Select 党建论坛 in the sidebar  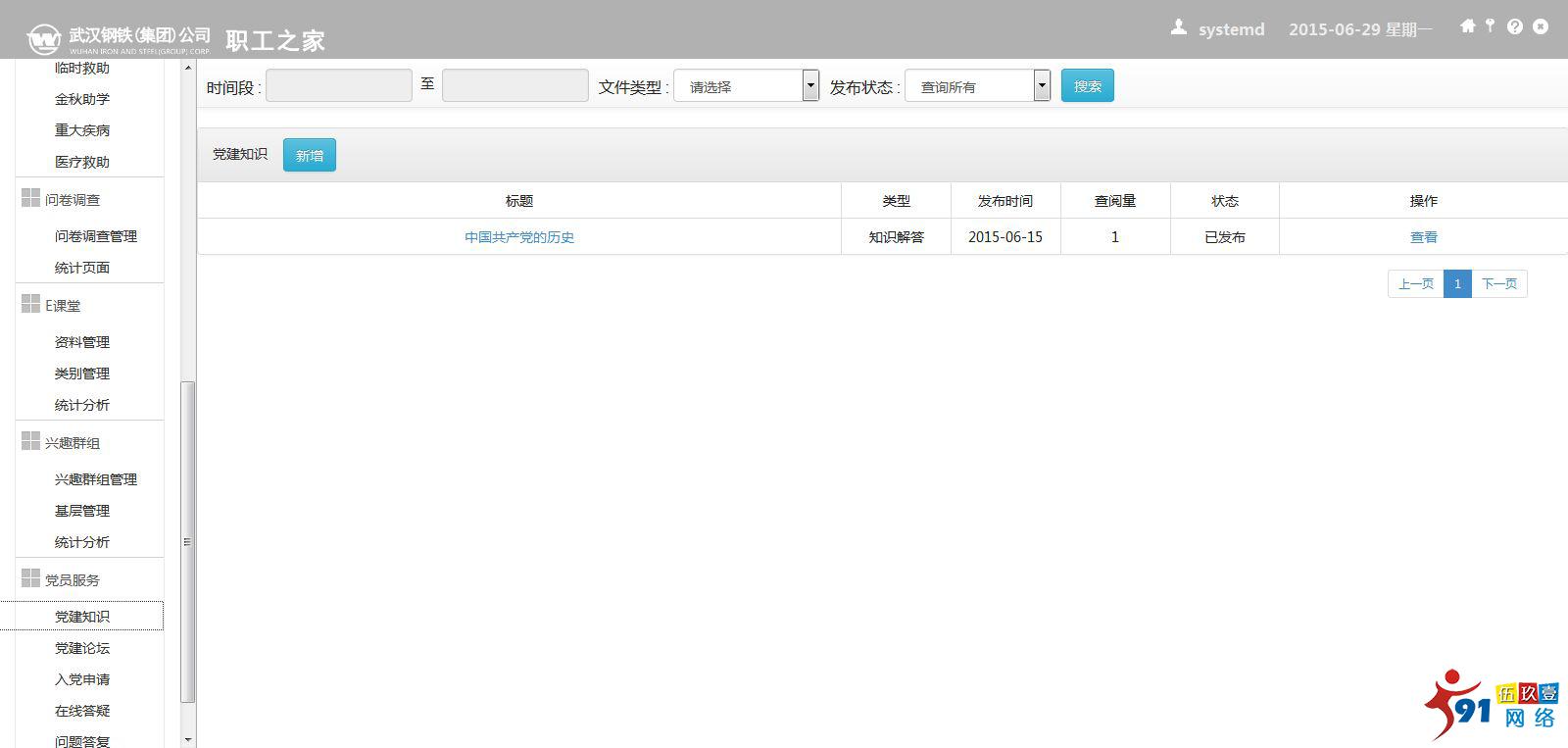82,648
